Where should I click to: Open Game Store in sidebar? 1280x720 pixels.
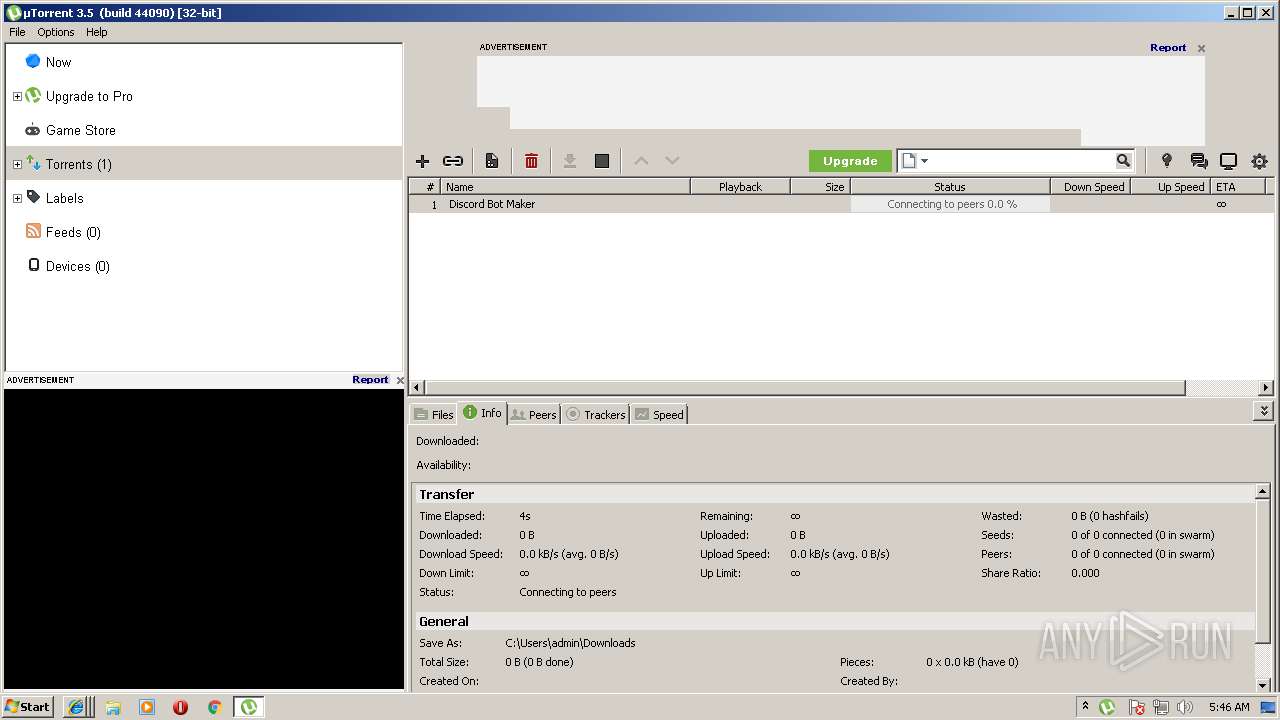click(80, 130)
